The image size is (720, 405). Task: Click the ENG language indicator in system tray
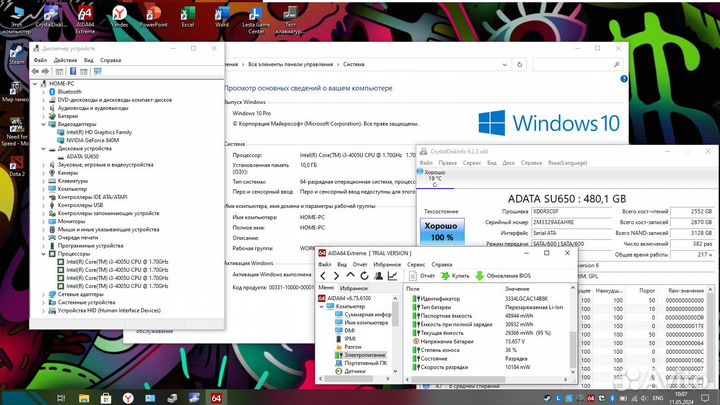click(658, 398)
